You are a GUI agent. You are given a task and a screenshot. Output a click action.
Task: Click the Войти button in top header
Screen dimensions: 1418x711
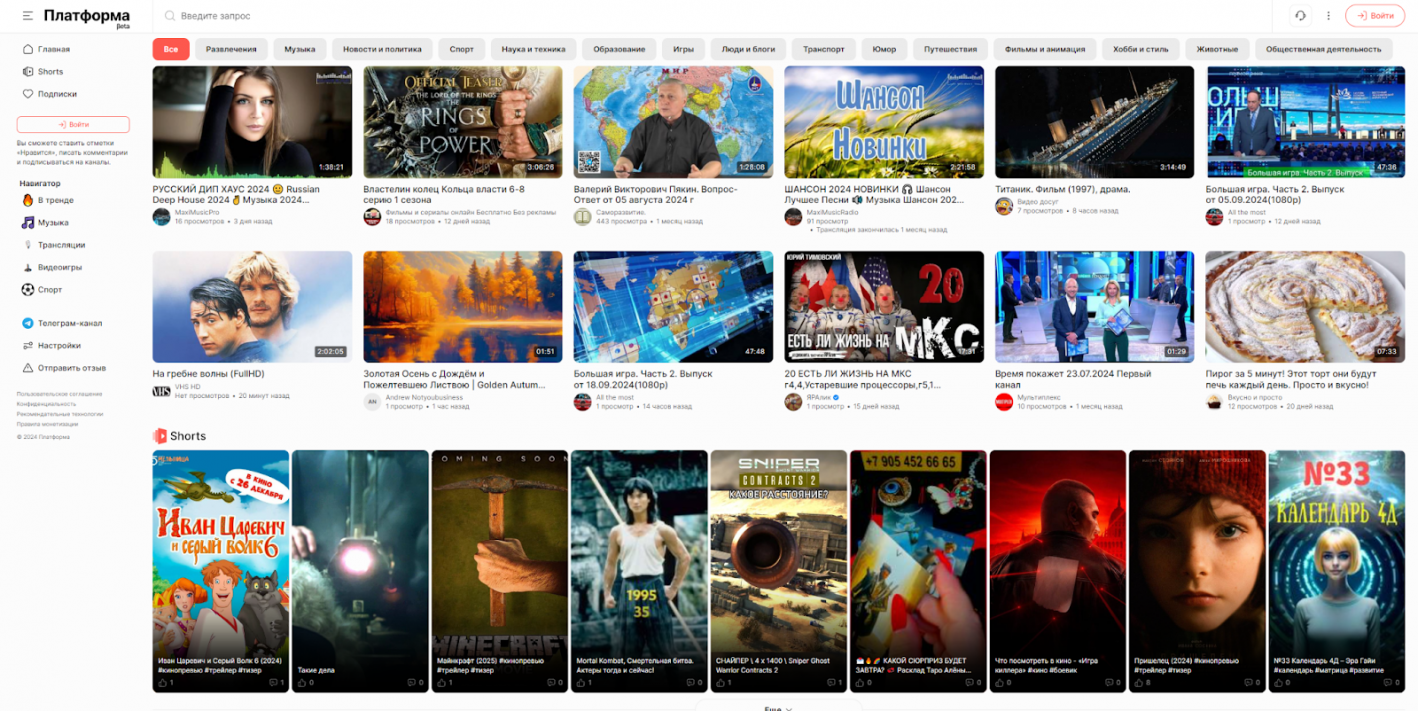(x=1375, y=16)
